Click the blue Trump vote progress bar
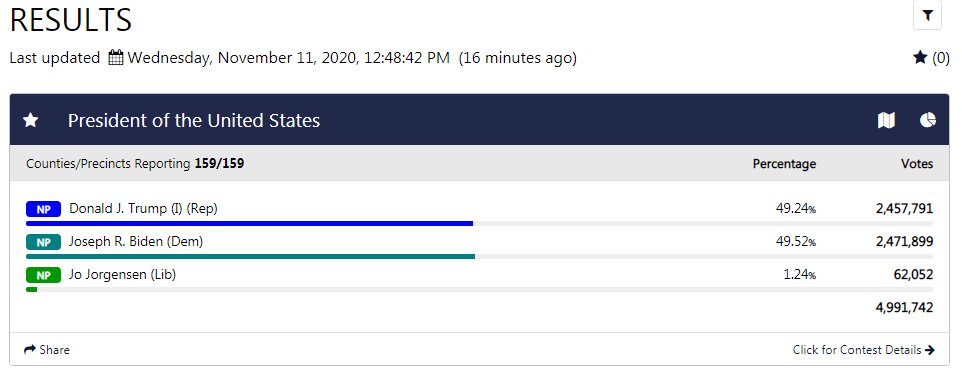 [x=249, y=223]
